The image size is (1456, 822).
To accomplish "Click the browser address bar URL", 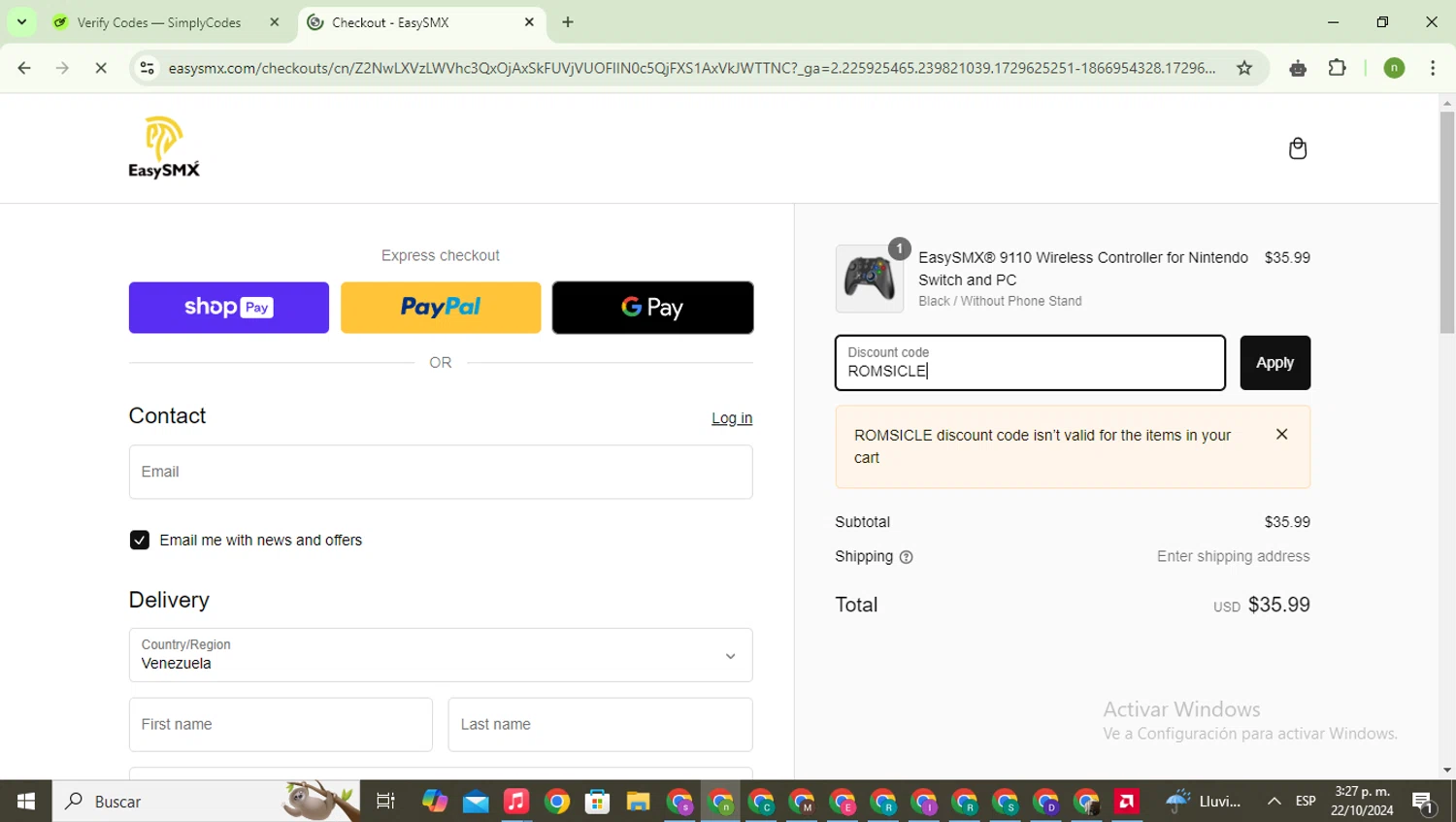I will tap(691, 68).
